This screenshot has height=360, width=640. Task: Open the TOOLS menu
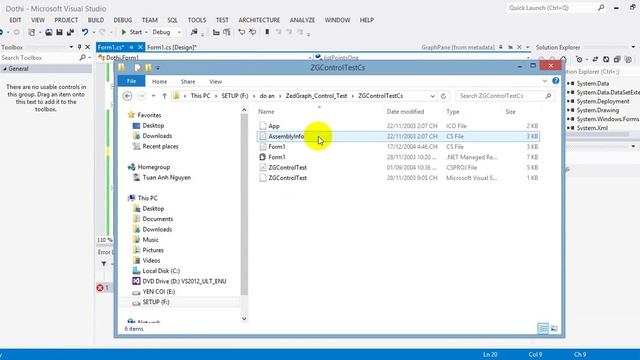pos(197,20)
